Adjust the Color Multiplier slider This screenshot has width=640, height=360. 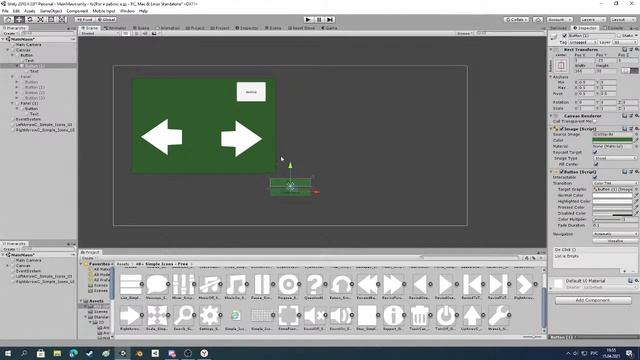tap(607, 219)
